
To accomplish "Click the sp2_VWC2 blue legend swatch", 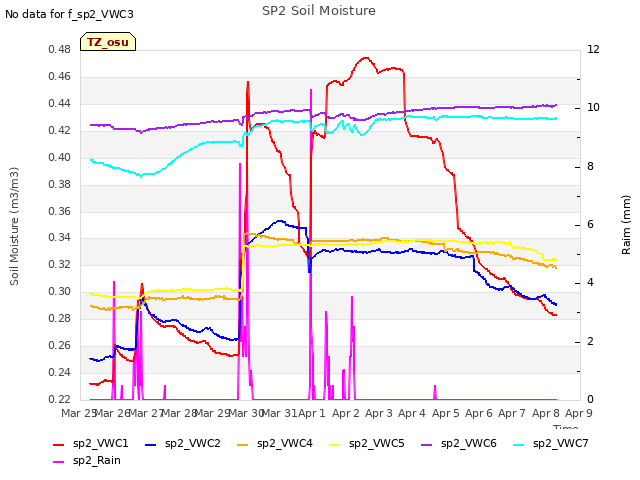I will tap(151, 444).
